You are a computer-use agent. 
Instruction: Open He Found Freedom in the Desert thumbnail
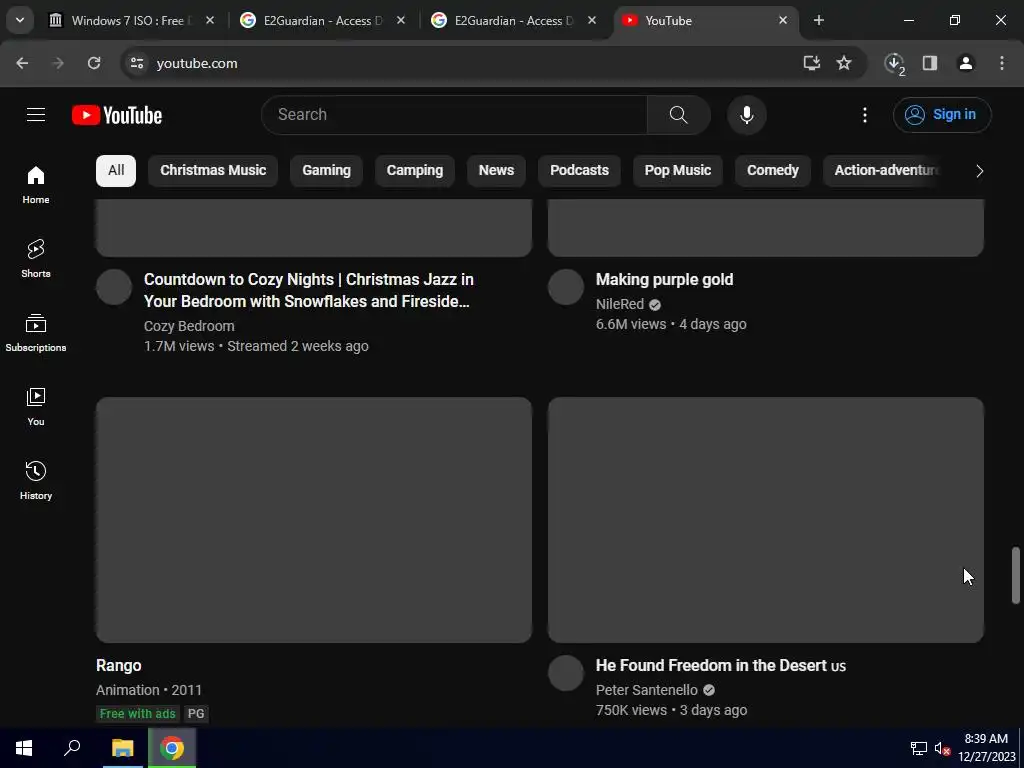point(765,520)
